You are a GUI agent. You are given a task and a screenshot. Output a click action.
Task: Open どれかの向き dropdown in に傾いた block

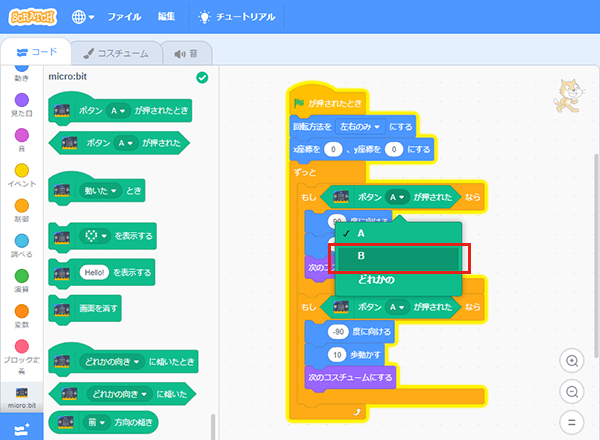(119, 394)
